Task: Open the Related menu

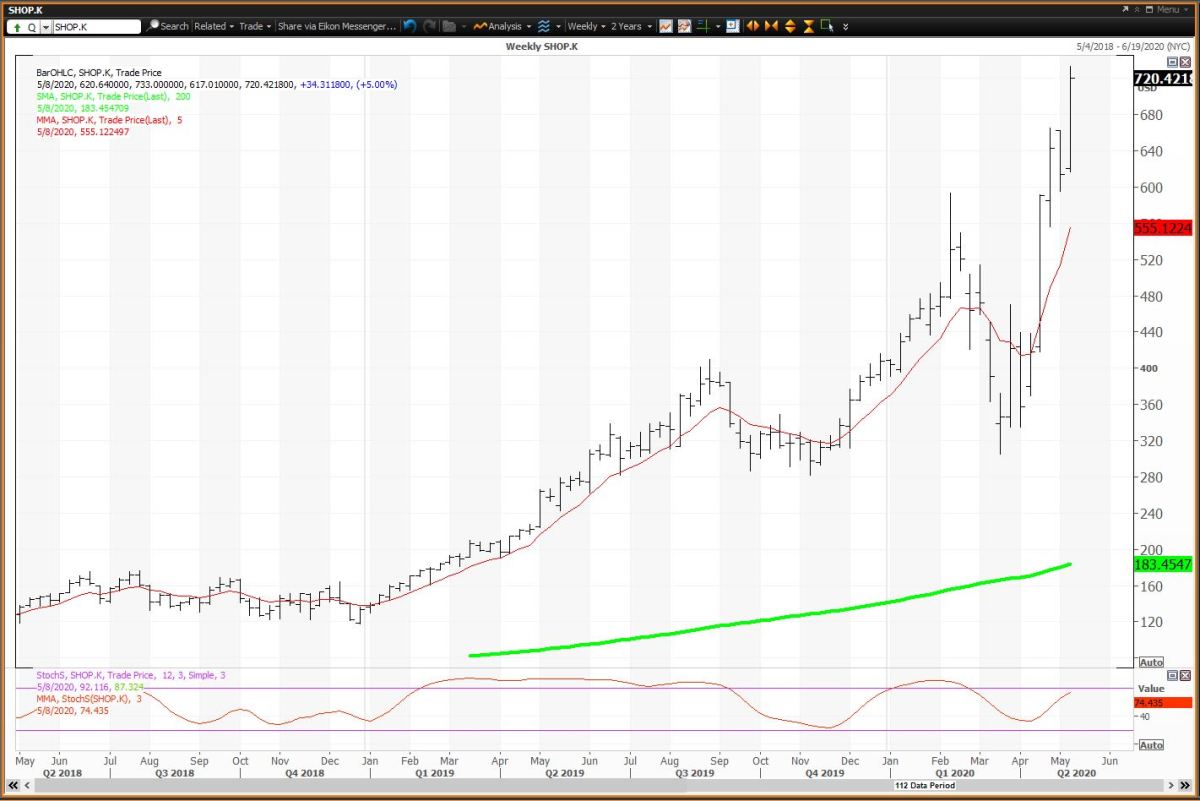Action: pos(214,26)
